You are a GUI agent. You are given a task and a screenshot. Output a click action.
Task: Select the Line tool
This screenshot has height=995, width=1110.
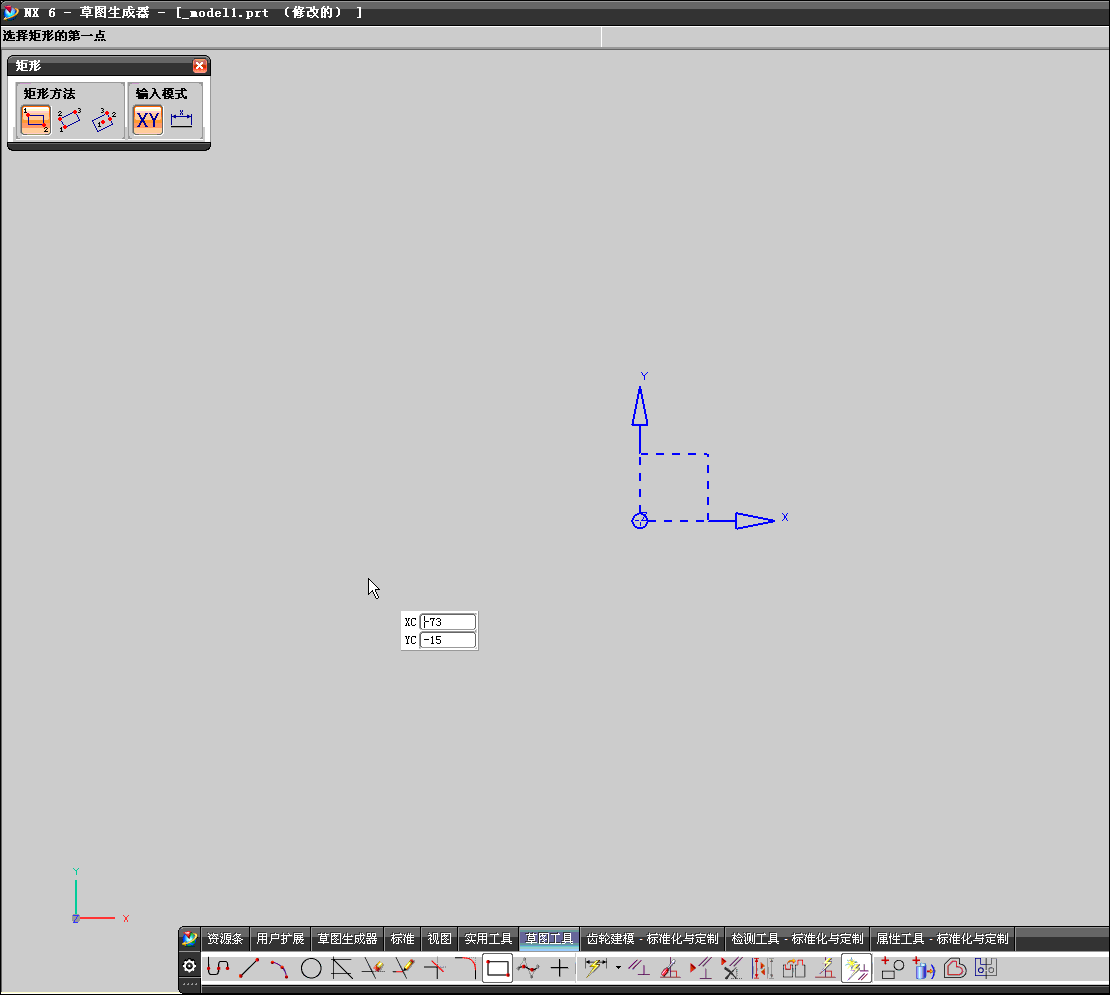pyautogui.click(x=249, y=968)
